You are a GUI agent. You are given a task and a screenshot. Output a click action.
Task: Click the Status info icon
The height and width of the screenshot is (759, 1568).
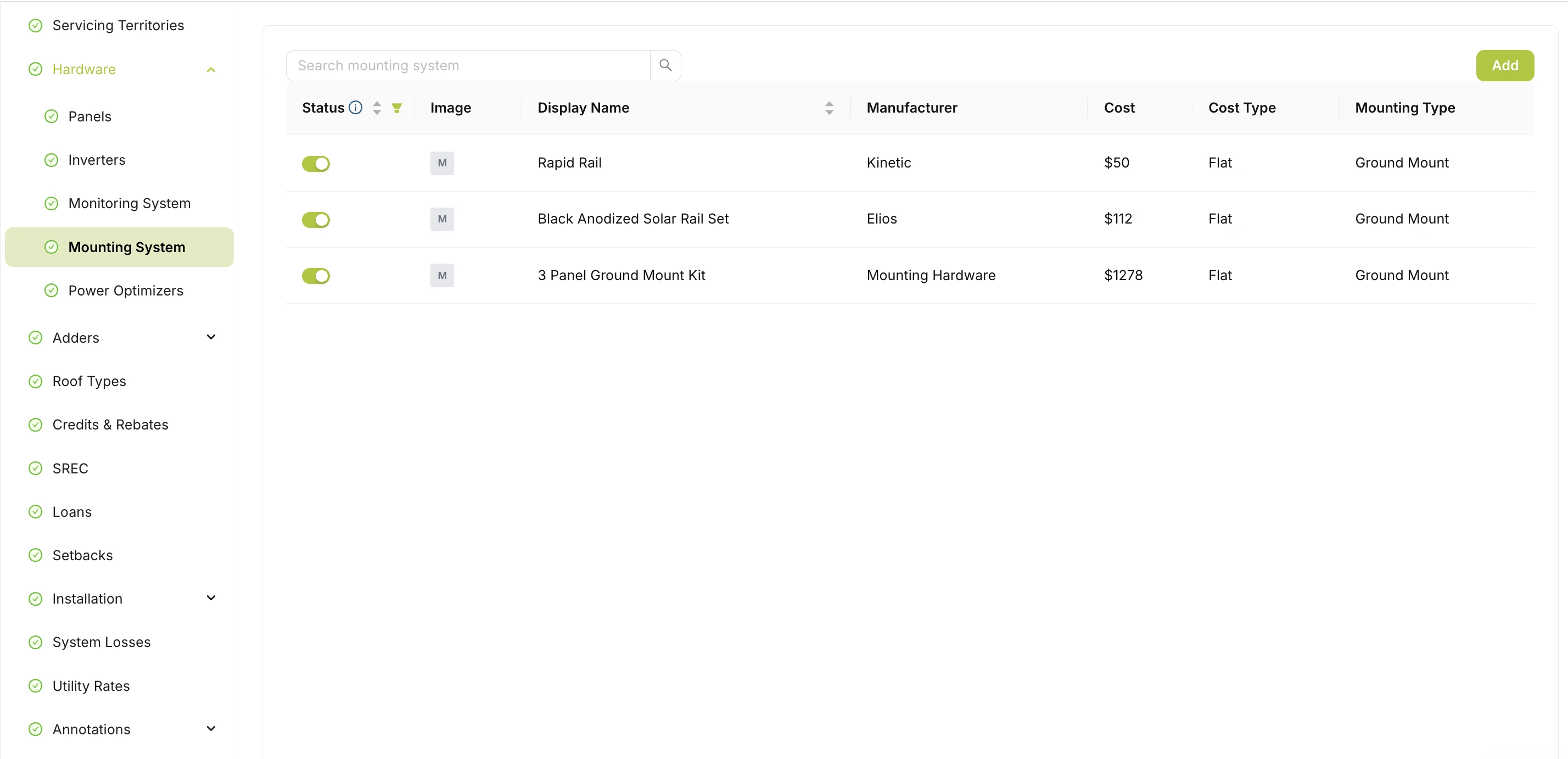(x=355, y=108)
